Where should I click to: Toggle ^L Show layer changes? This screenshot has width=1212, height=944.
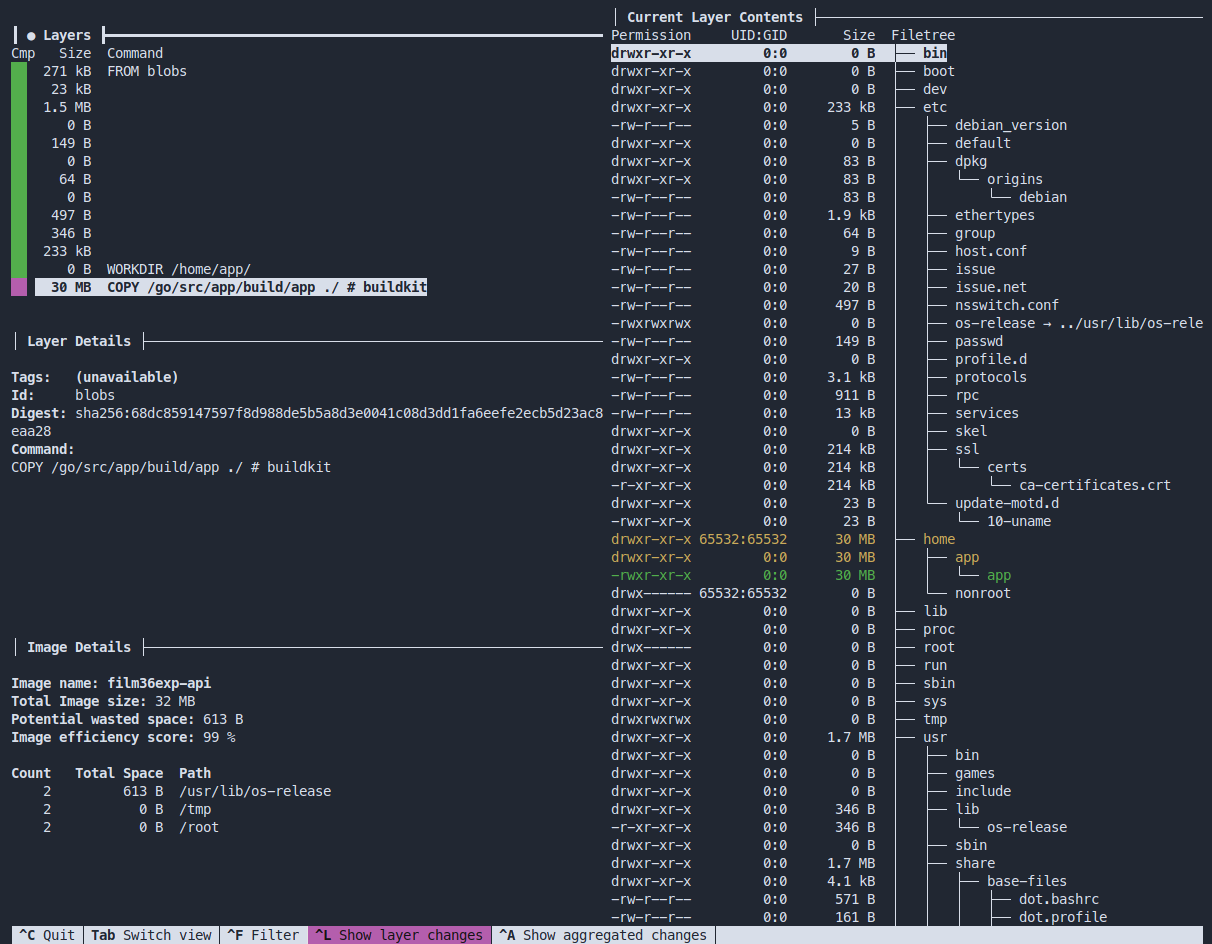398,935
